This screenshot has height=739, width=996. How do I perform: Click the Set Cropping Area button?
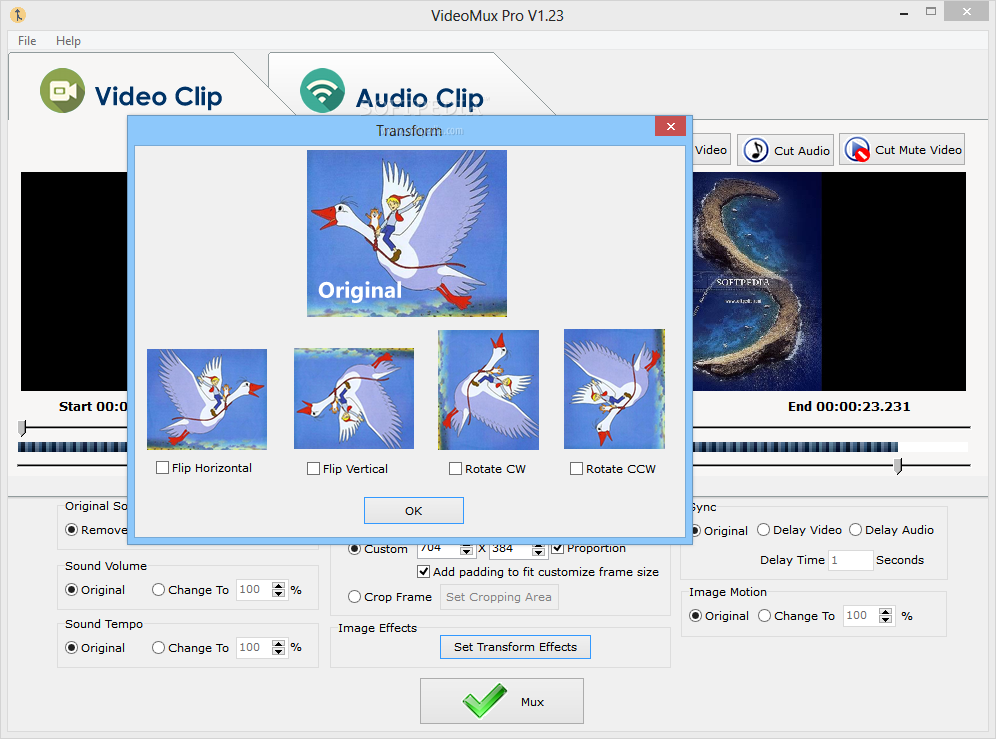[499, 597]
